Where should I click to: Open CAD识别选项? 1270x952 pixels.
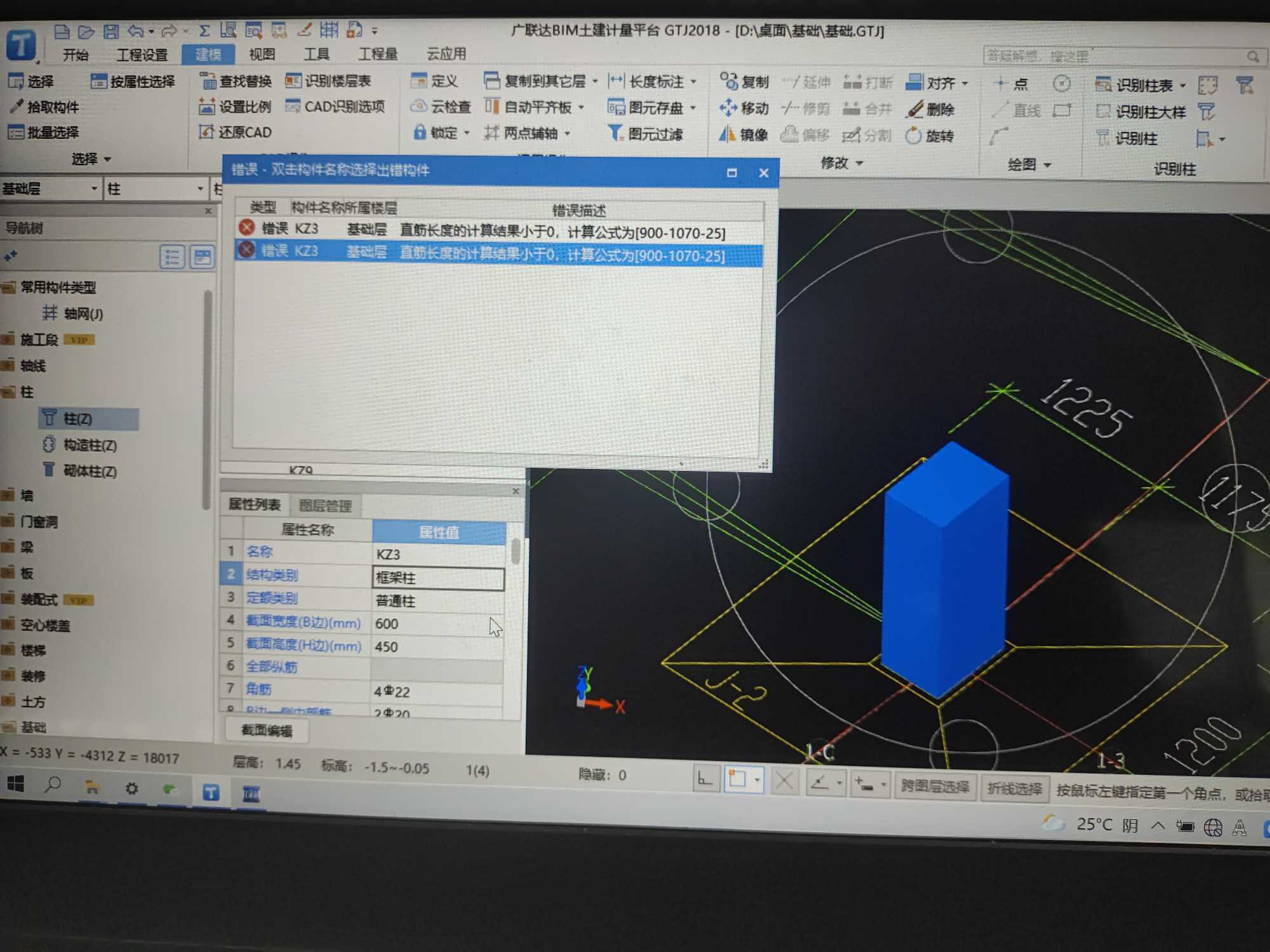click(x=335, y=107)
